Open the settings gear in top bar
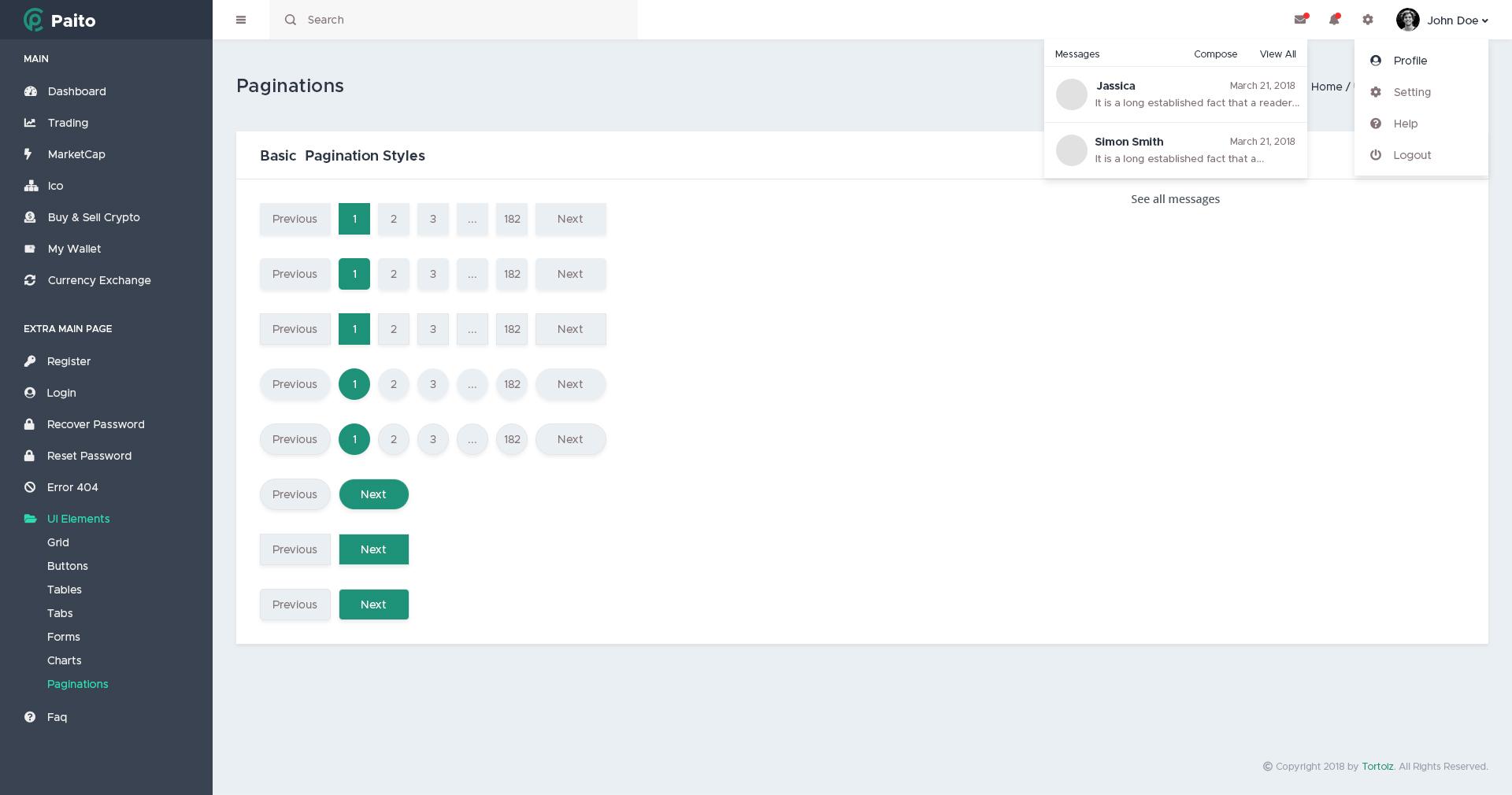Screen dimensions: 1512x795 [1368, 20]
